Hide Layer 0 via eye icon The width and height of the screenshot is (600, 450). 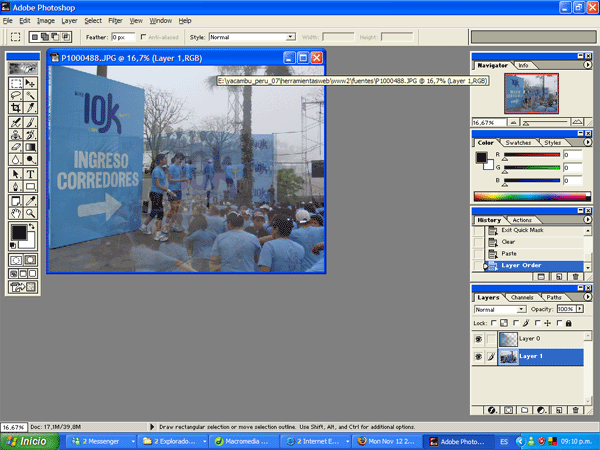478,339
